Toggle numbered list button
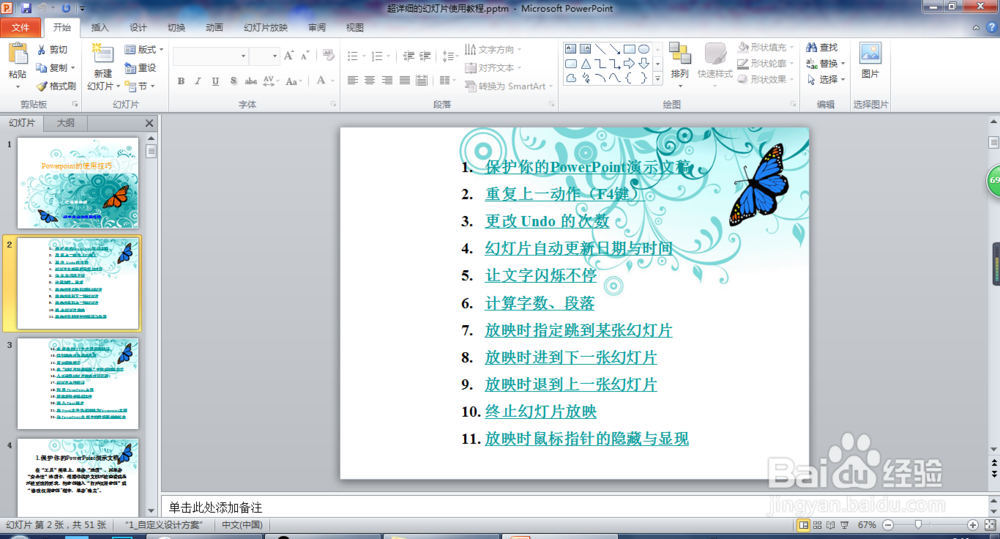 click(x=377, y=56)
